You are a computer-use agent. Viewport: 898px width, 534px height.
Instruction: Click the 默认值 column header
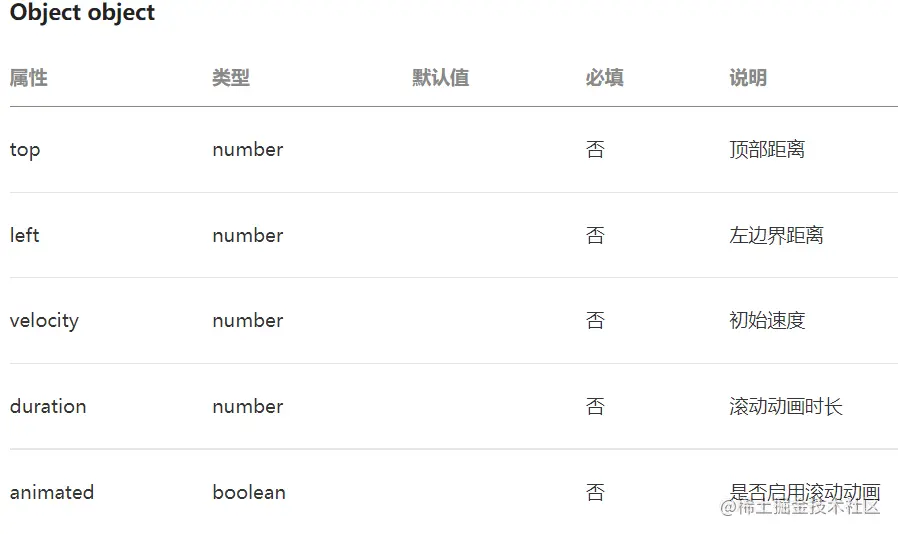pyautogui.click(x=441, y=78)
